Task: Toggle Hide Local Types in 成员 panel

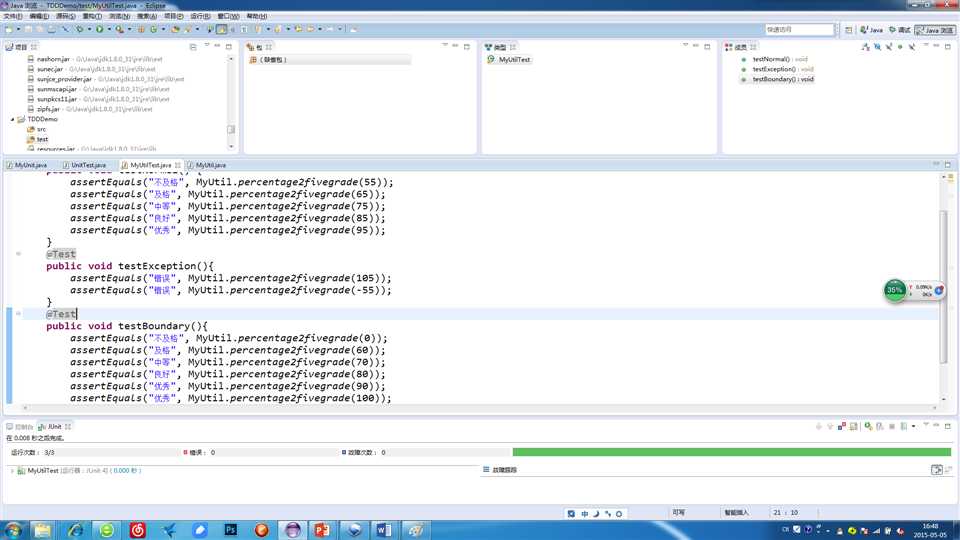Action: (912, 47)
